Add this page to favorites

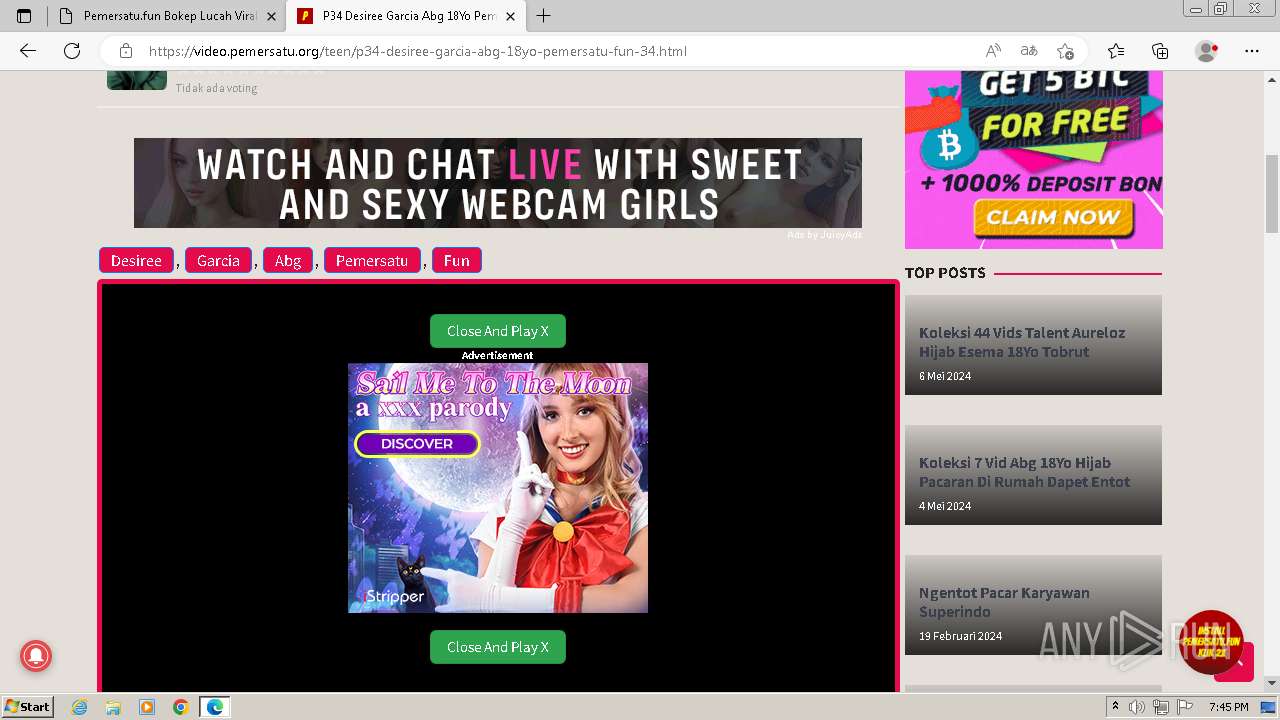(1065, 51)
